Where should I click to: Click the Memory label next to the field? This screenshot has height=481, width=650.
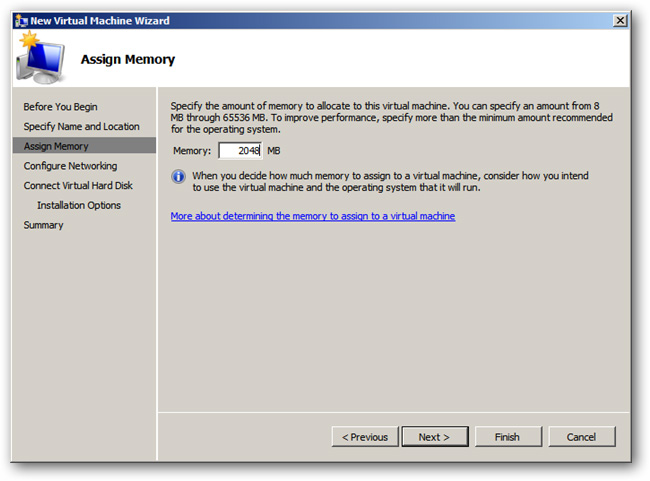(x=192, y=151)
